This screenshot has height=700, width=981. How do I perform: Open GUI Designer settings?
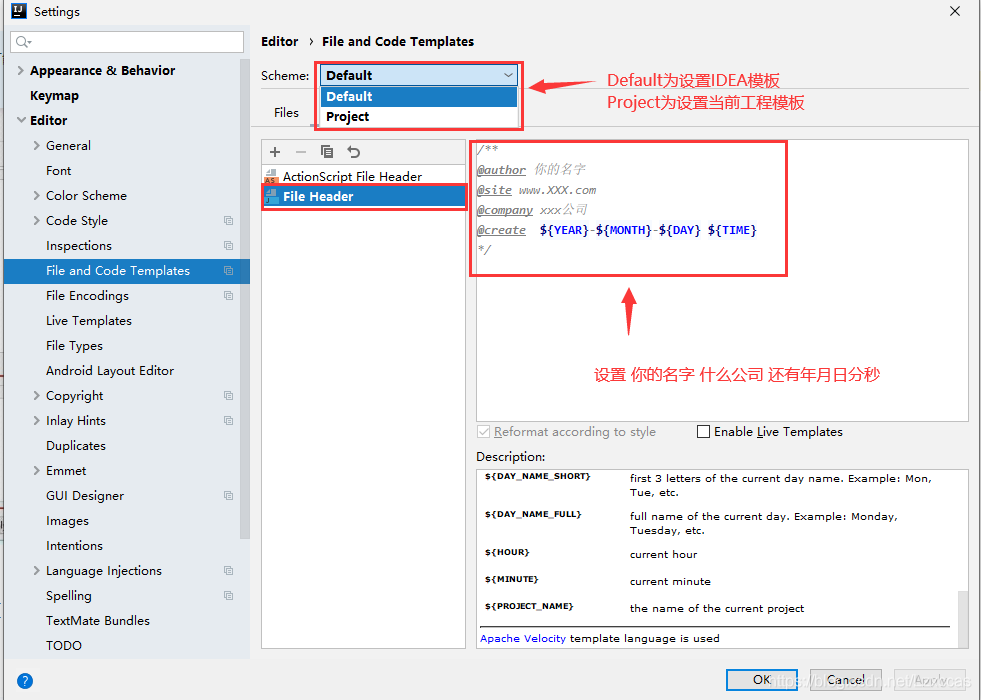click(x=84, y=495)
